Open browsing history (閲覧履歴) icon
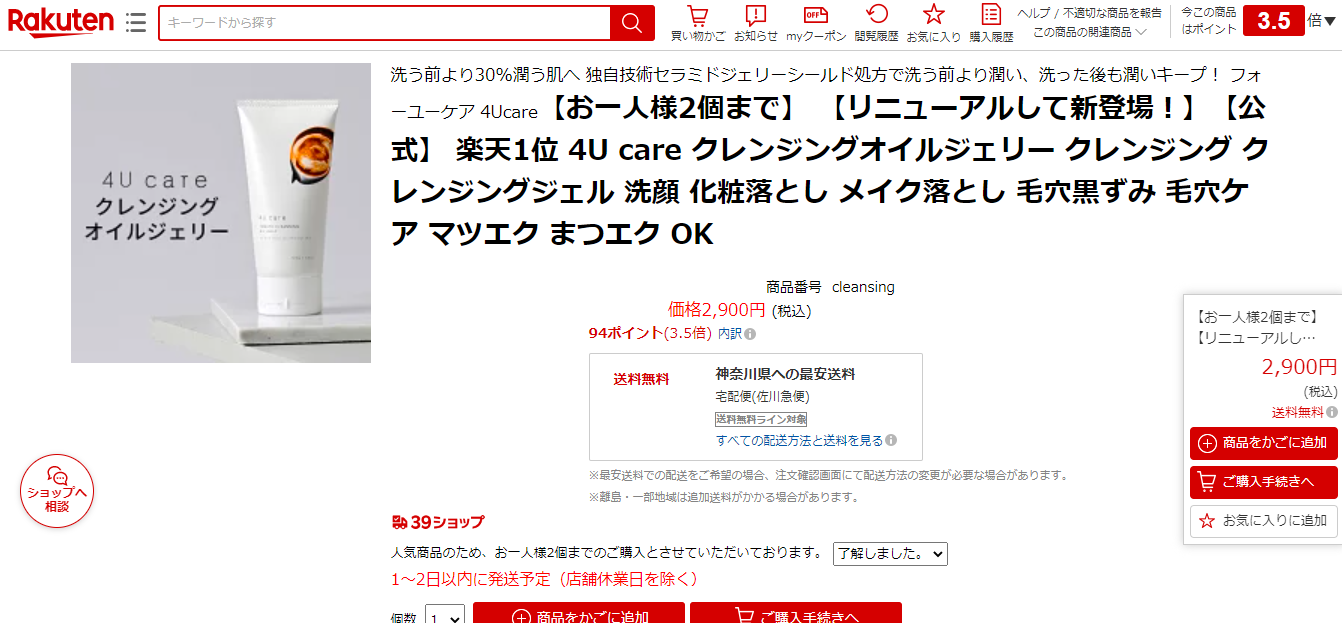 pos(876,24)
